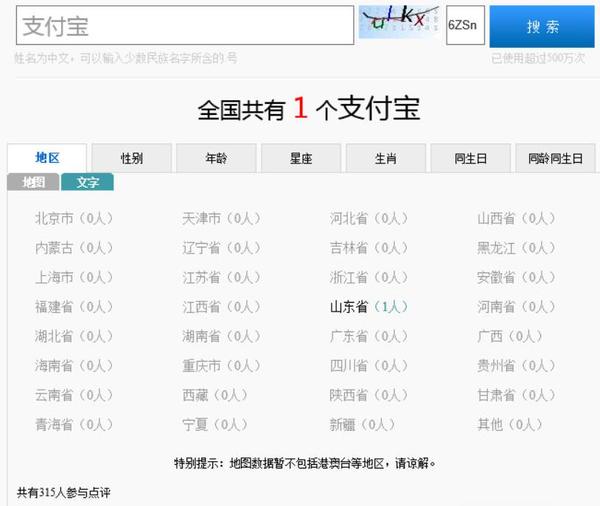The image size is (600, 506).
Task: Click 安徽省 (0人) entry
Action: (x=516, y=277)
